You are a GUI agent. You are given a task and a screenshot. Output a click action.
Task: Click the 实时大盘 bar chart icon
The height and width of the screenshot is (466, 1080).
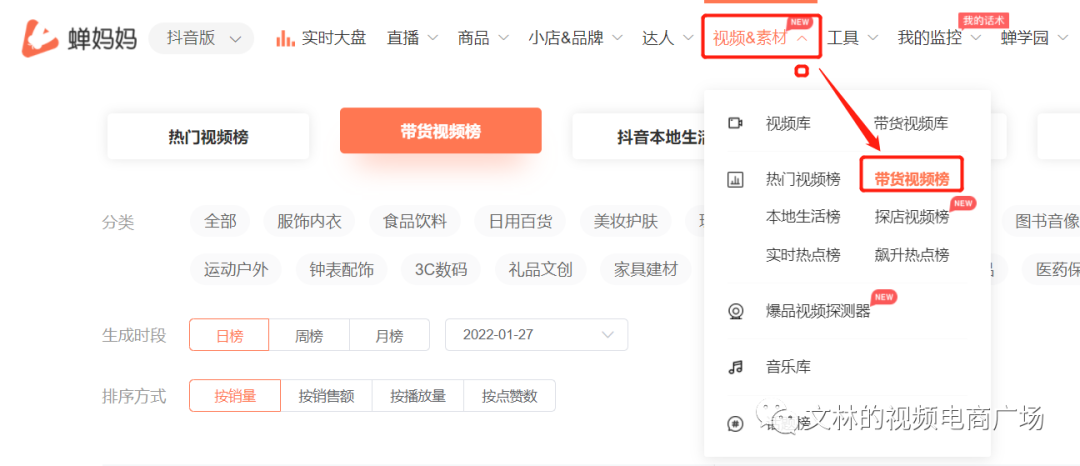point(285,39)
